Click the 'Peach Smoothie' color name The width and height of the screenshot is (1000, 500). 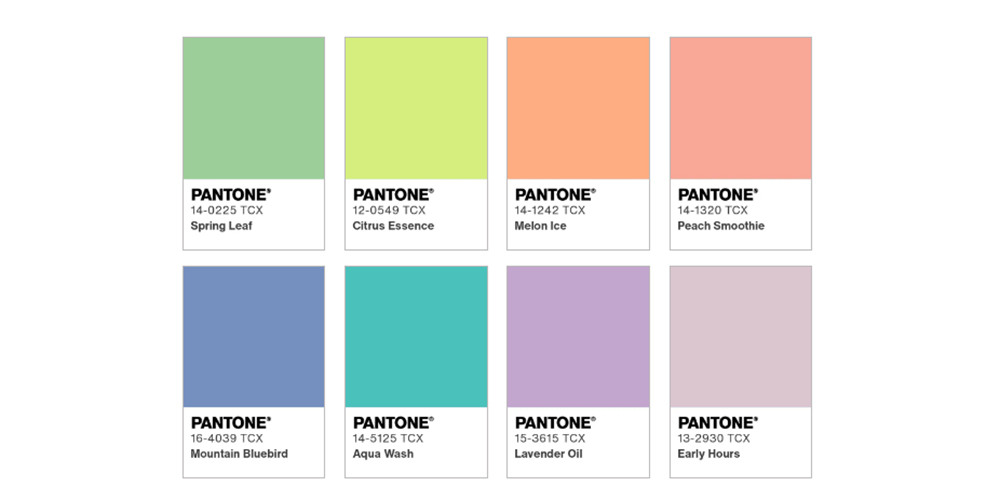point(721,226)
